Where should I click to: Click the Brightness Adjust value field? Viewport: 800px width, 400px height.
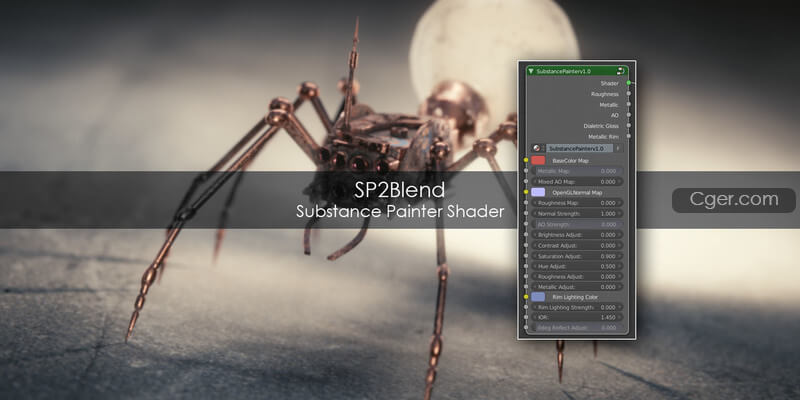point(577,235)
